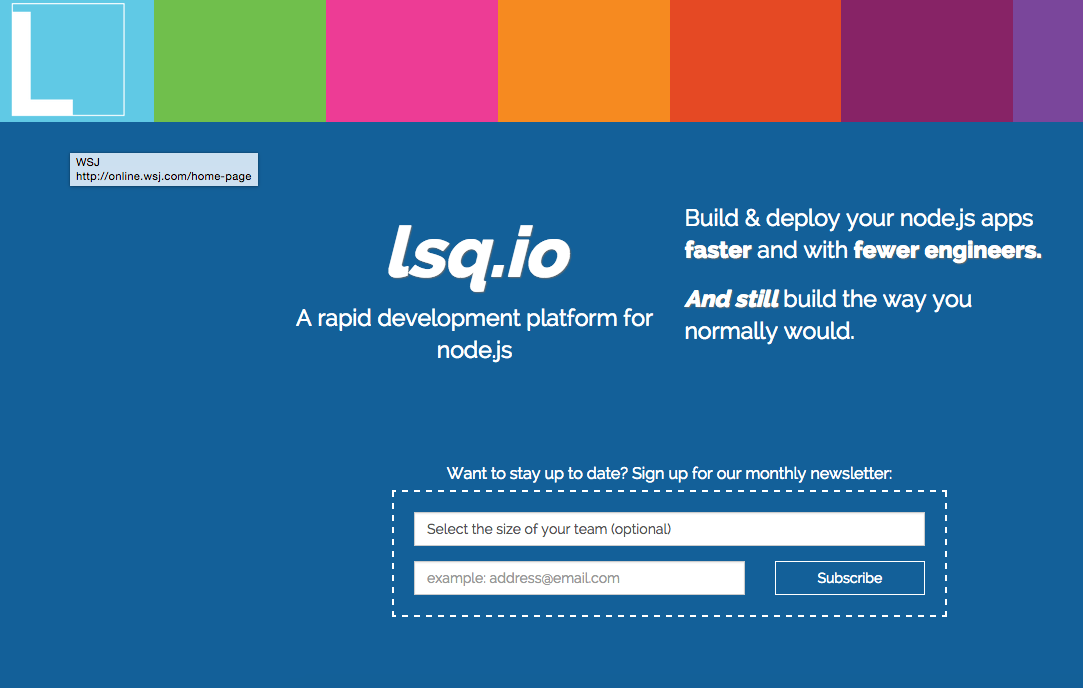Click the 'A rapid development platform' tagline
Viewport: 1083px width, 688px height.
(x=474, y=319)
